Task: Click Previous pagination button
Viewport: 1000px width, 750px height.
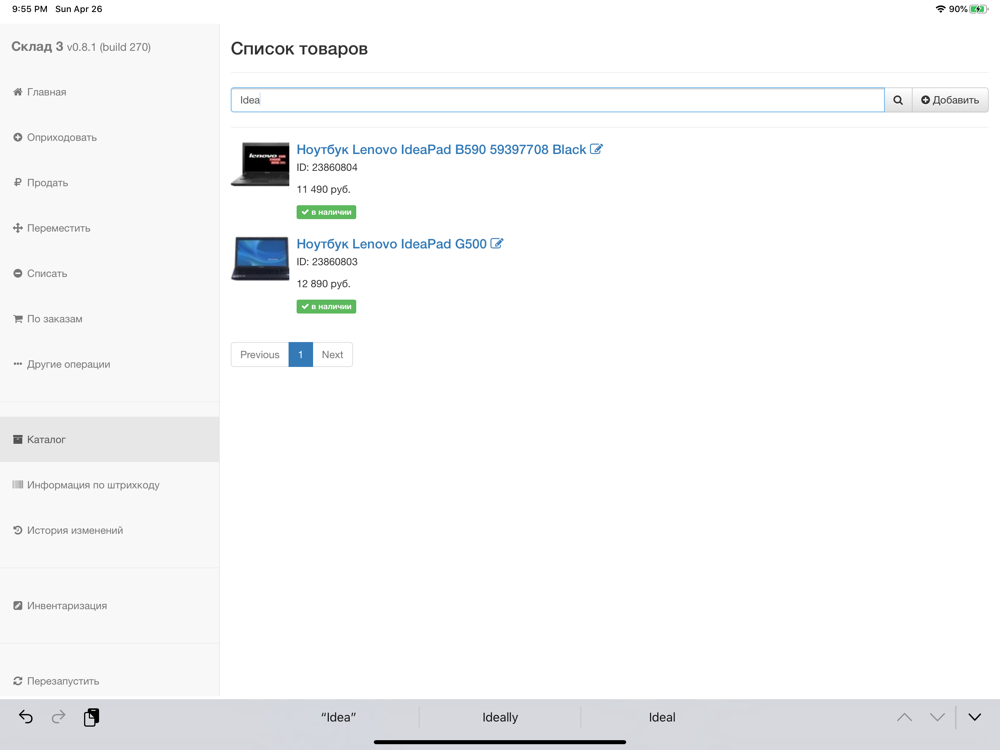Action: pos(260,355)
